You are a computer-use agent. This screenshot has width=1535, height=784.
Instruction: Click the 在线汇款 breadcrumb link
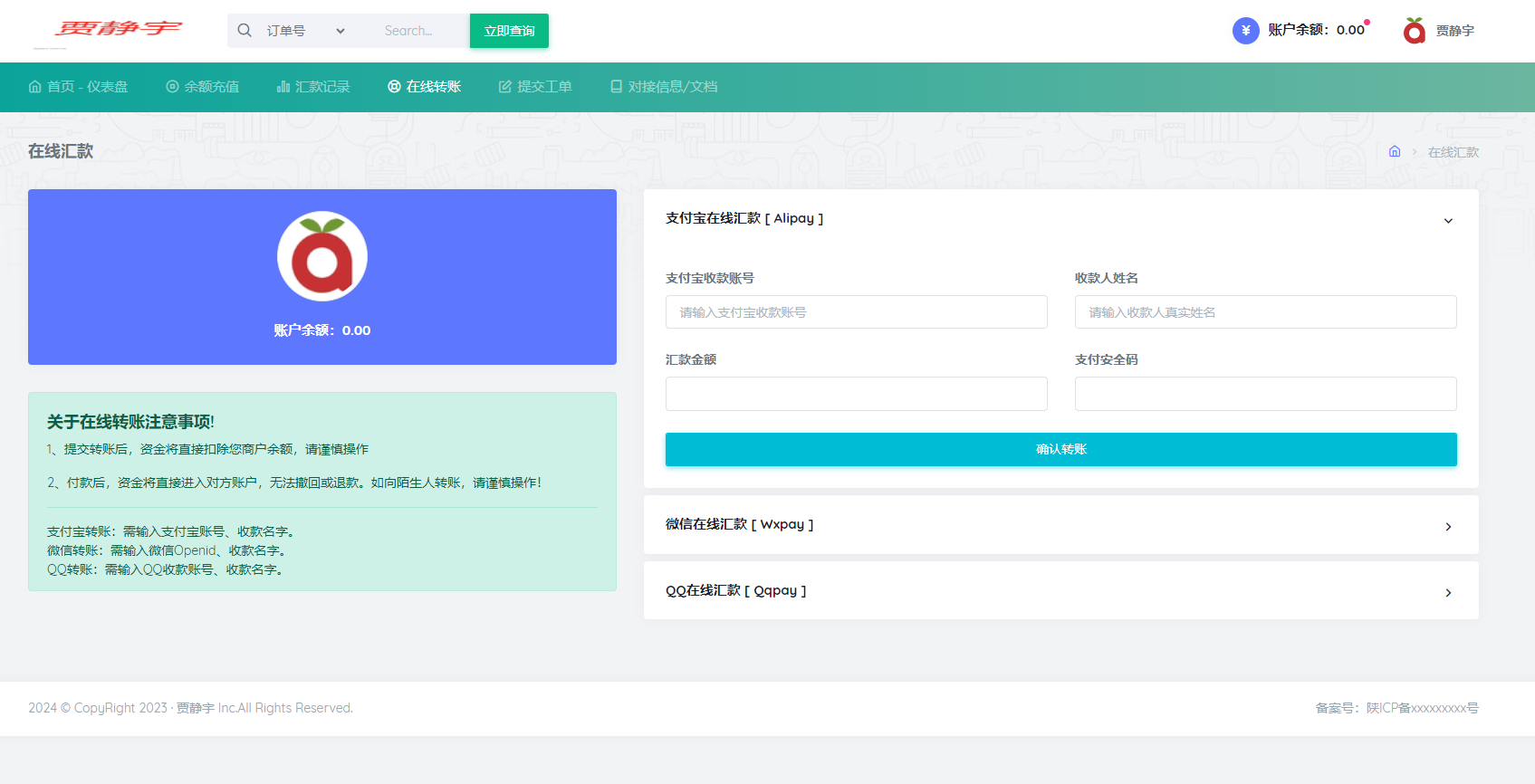point(1453,152)
